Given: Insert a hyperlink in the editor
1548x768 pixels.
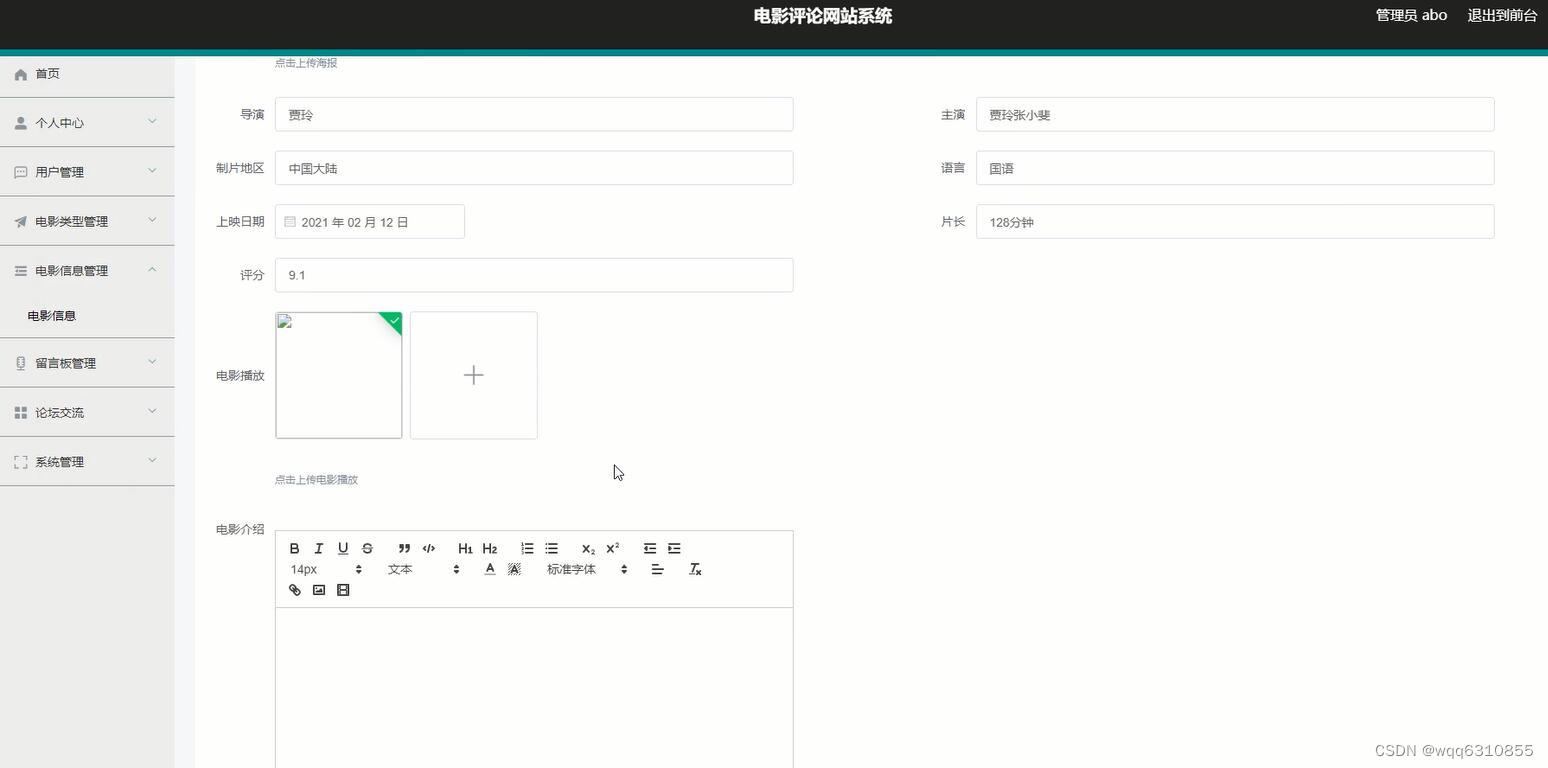Looking at the screenshot, I should click(x=294, y=590).
